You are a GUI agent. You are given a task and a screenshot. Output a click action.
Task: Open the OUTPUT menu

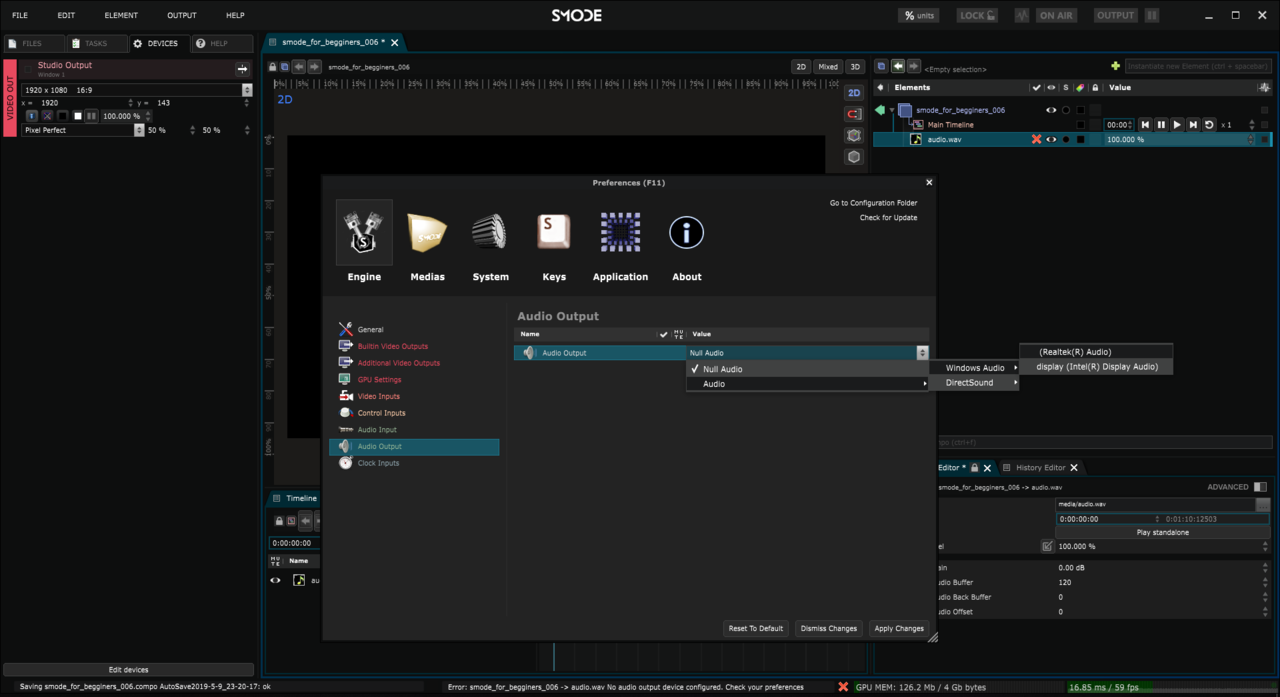coord(182,16)
